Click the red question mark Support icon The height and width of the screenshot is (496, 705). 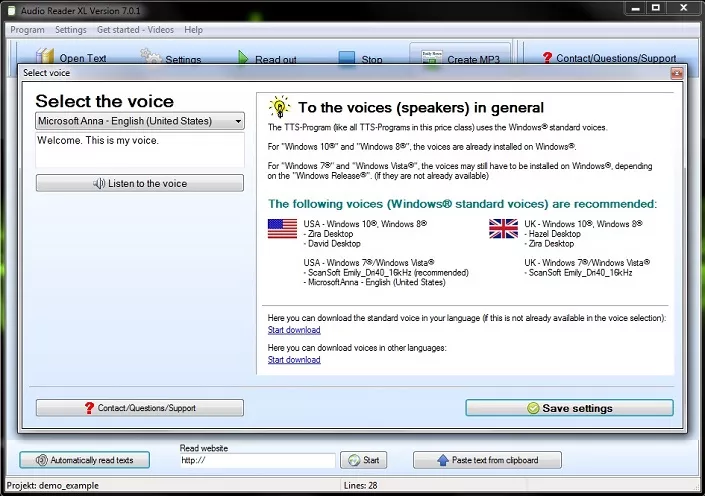click(547, 58)
